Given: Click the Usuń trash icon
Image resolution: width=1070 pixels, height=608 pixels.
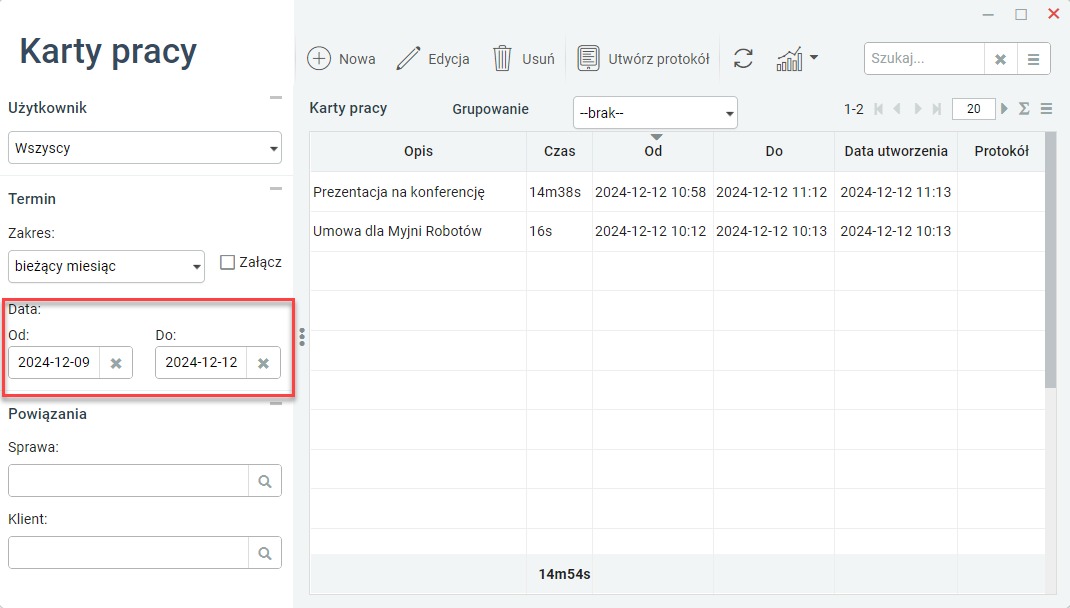Looking at the screenshot, I should point(502,59).
